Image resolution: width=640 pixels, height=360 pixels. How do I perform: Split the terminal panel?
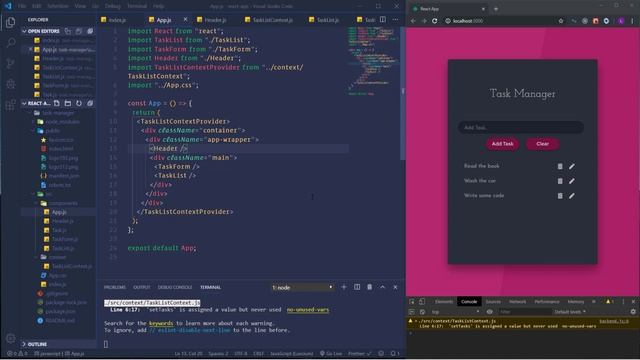tap(357, 287)
